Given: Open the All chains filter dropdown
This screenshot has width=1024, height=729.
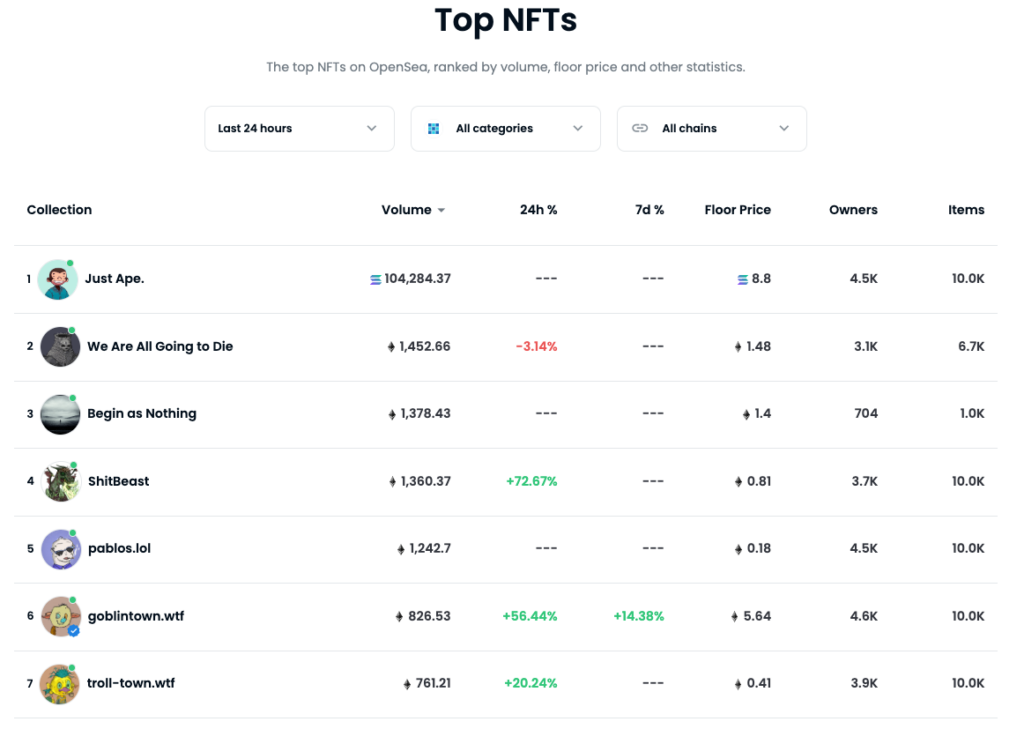Looking at the screenshot, I should pos(712,129).
